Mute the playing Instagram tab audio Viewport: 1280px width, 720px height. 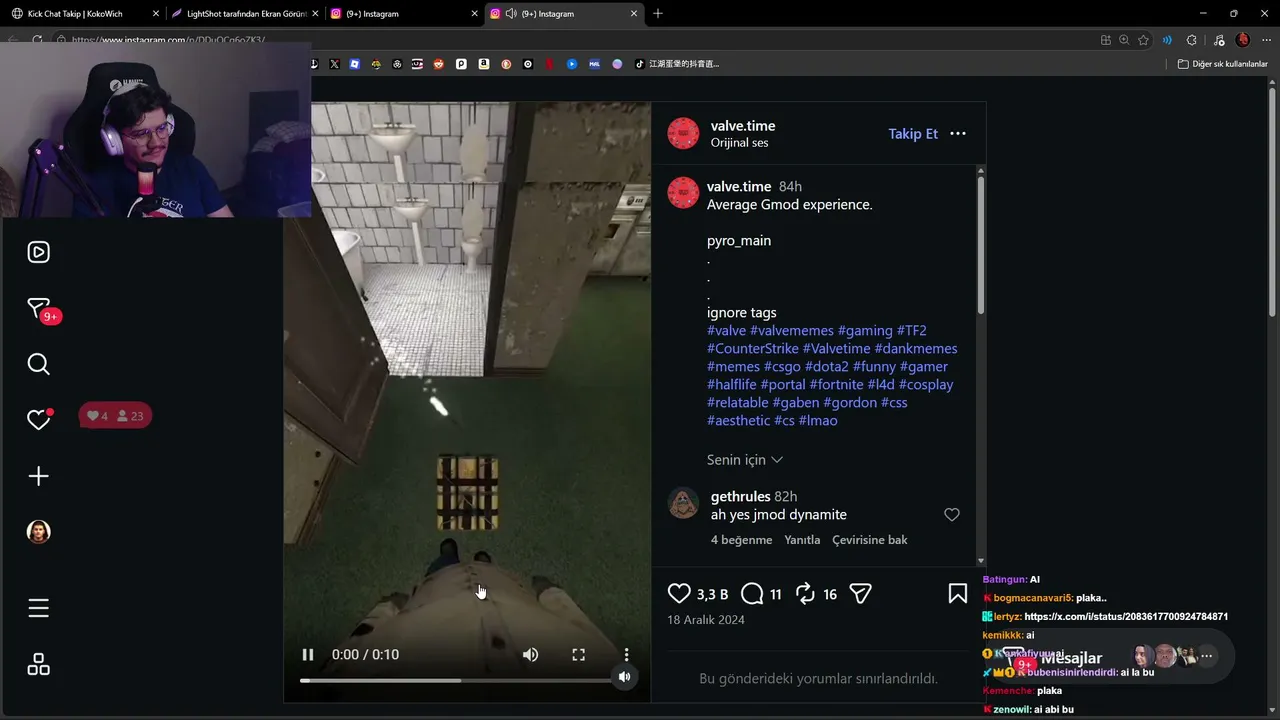tap(510, 14)
